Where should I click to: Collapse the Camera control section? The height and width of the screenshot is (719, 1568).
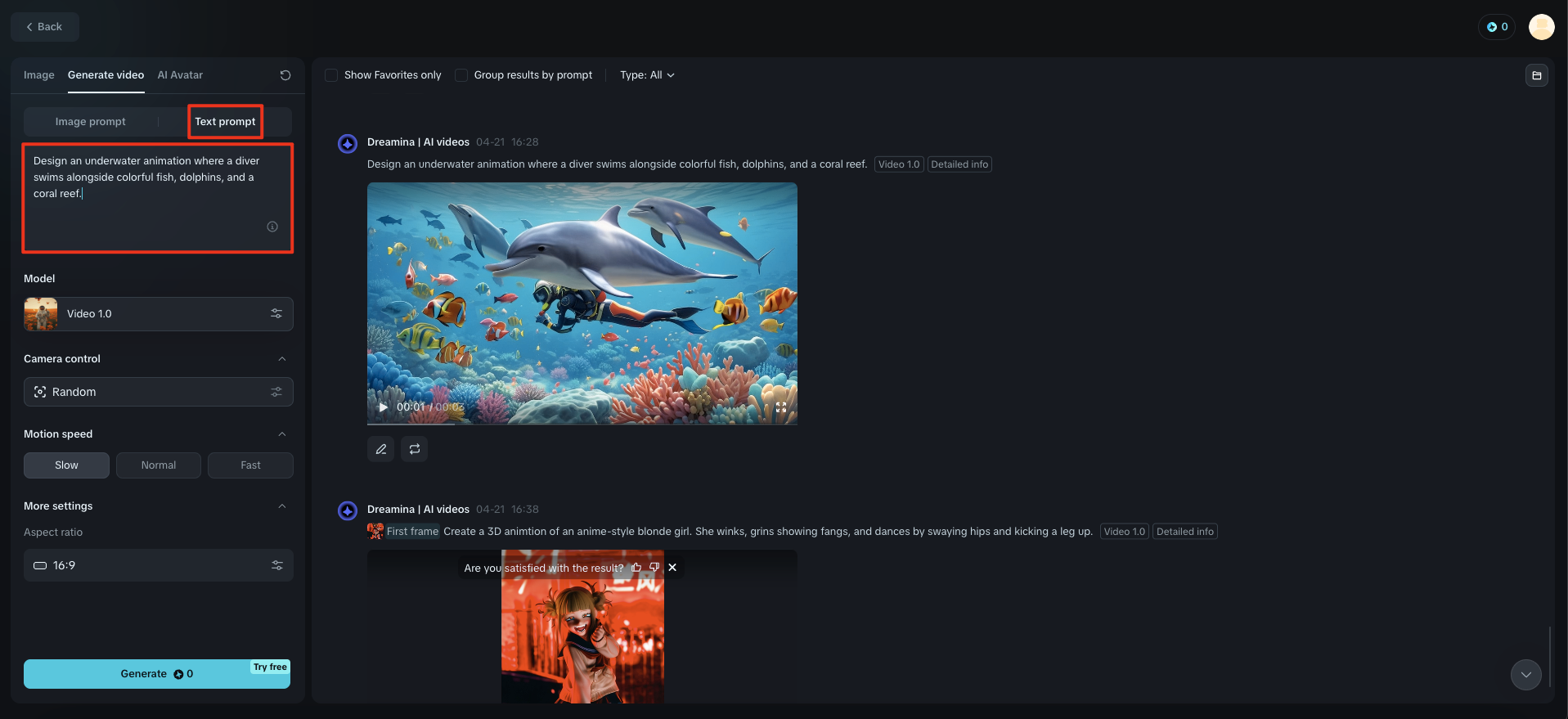click(x=282, y=359)
